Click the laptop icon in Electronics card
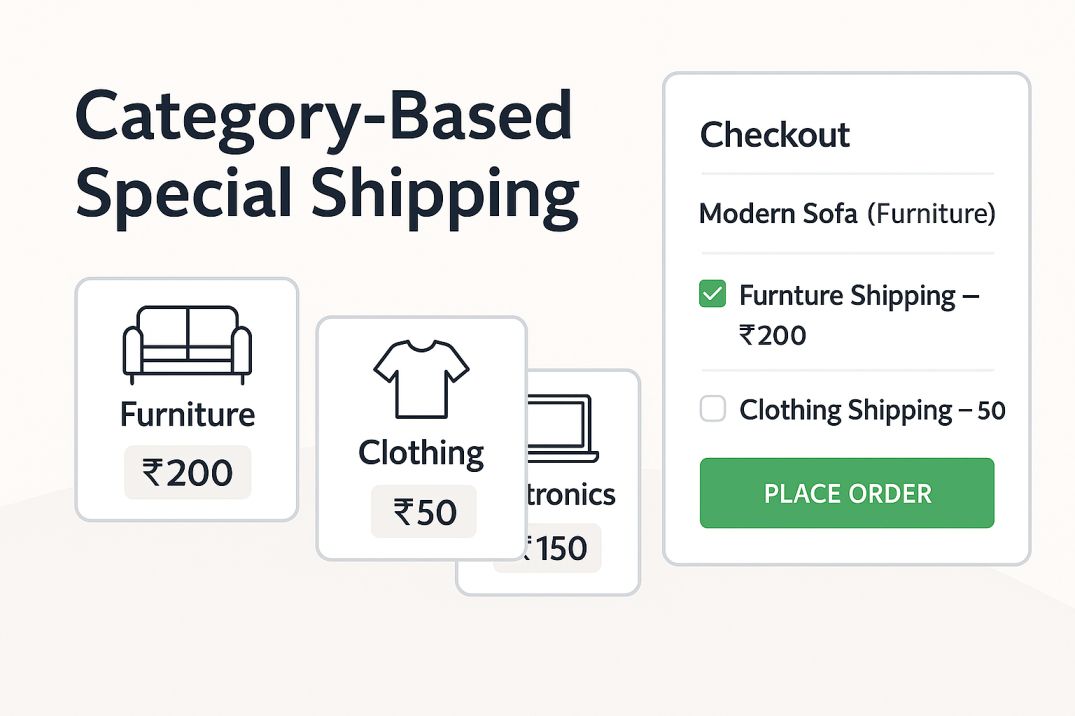Image resolution: width=1075 pixels, height=716 pixels. 562,429
